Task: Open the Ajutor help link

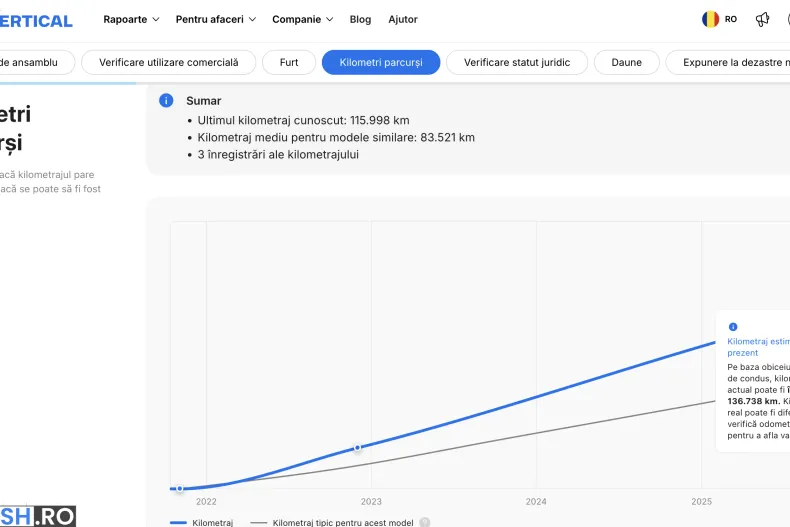Action: point(403,19)
